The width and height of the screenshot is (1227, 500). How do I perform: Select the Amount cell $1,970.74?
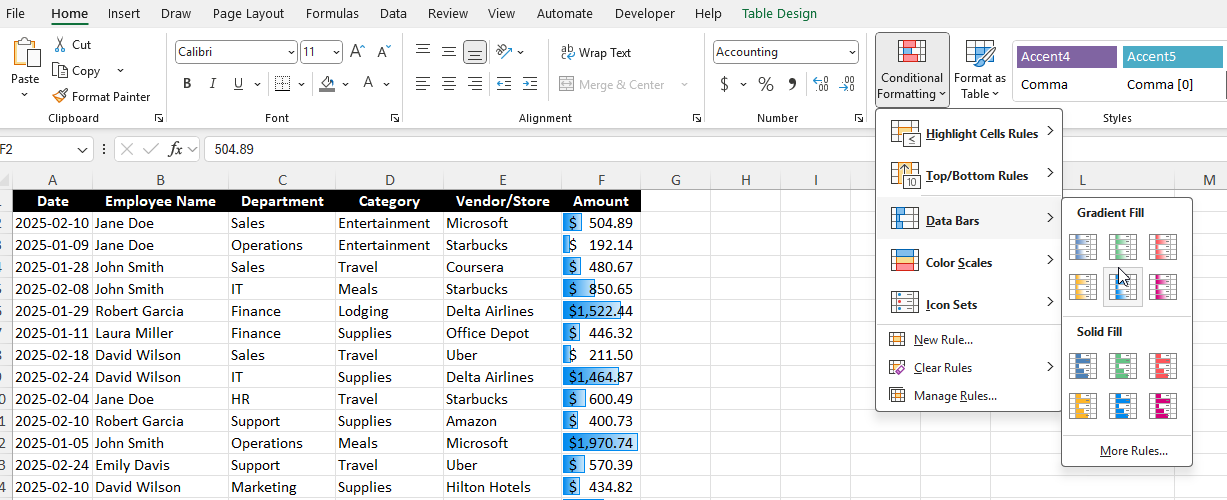[x=600, y=443]
